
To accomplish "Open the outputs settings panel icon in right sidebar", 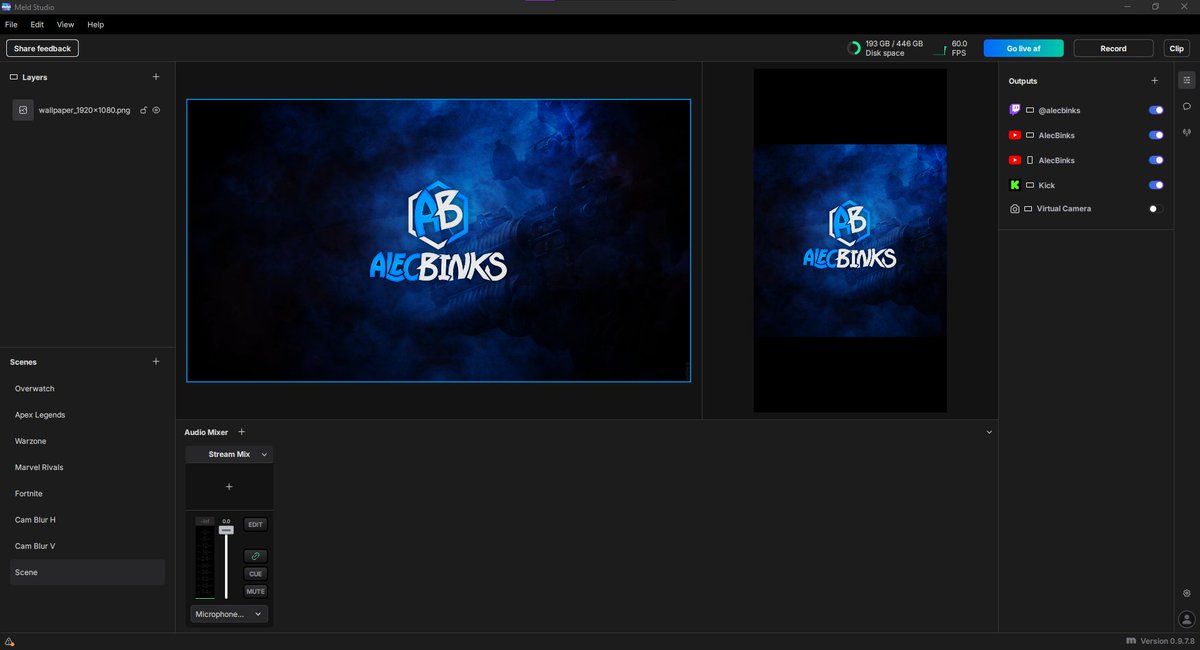I will point(1187,80).
